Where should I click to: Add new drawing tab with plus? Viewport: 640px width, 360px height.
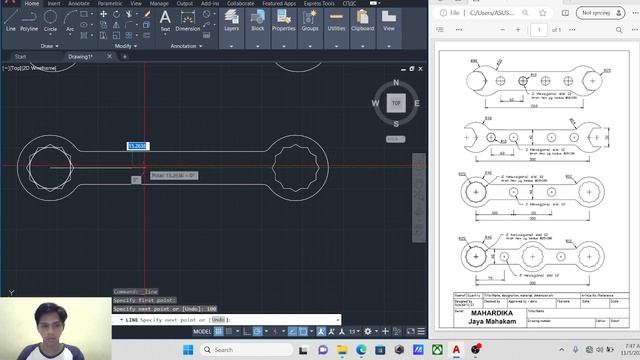[x=124, y=57]
